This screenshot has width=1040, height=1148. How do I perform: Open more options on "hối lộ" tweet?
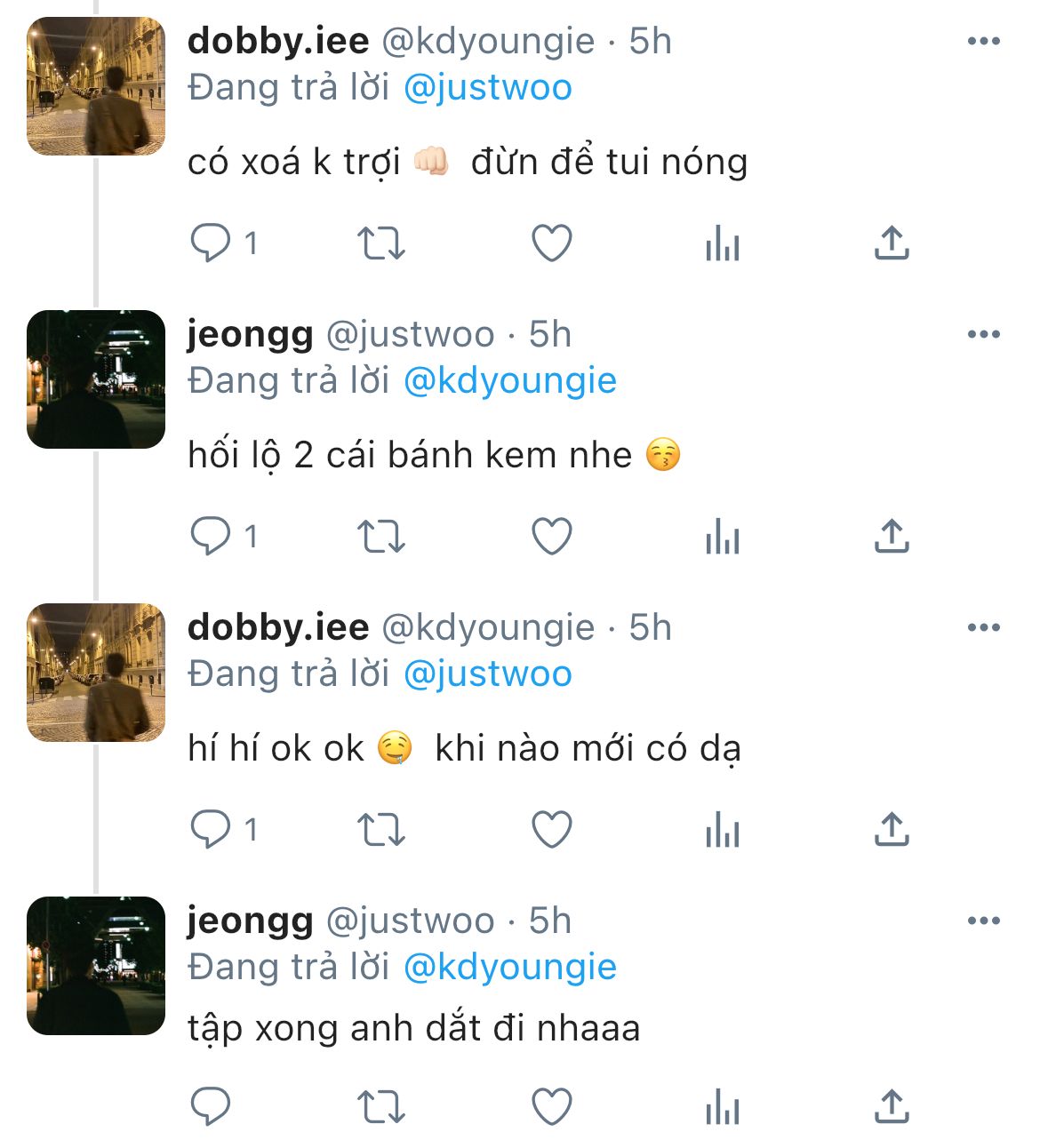(983, 335)
